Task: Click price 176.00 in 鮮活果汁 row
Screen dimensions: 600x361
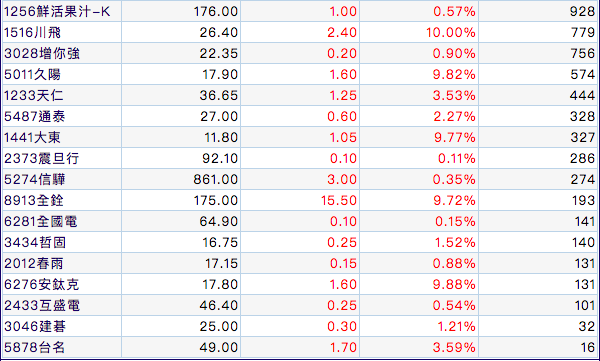Action: [x=215, y=11]
